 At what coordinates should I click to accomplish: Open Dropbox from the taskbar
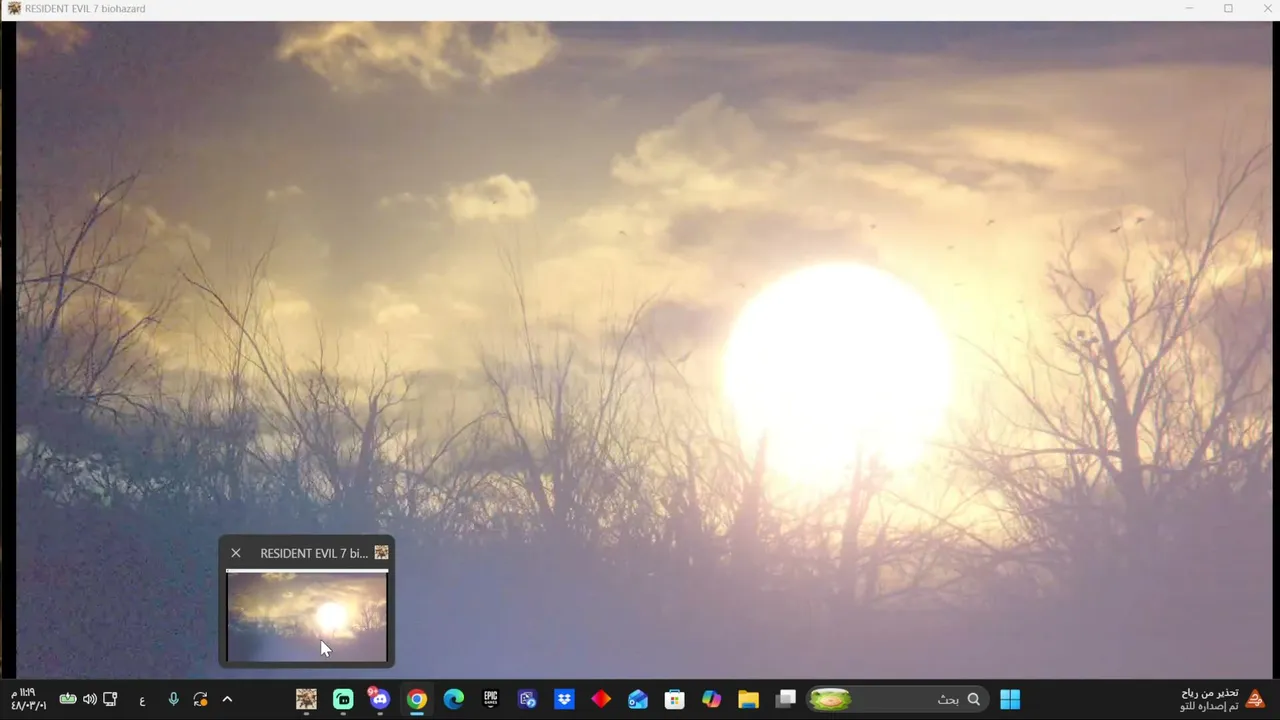564,699
